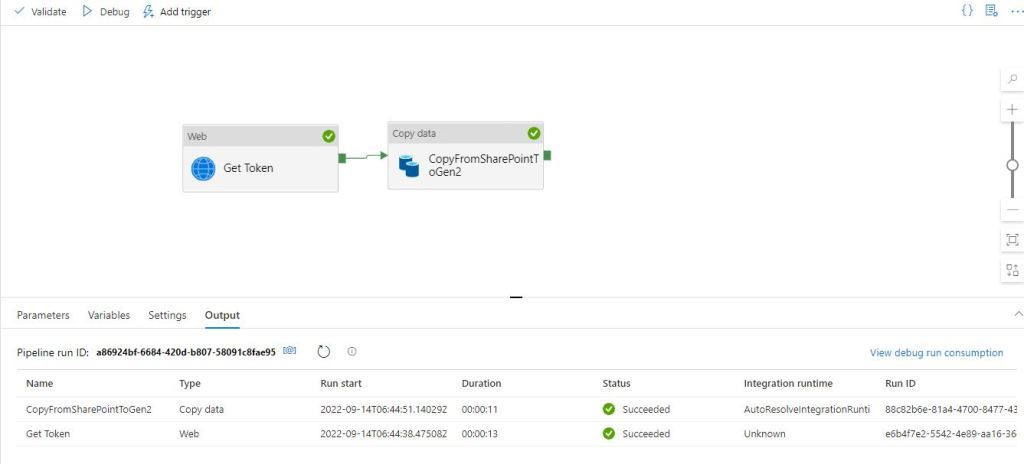Click the canvas search magnifier icon

point(1012,79)
